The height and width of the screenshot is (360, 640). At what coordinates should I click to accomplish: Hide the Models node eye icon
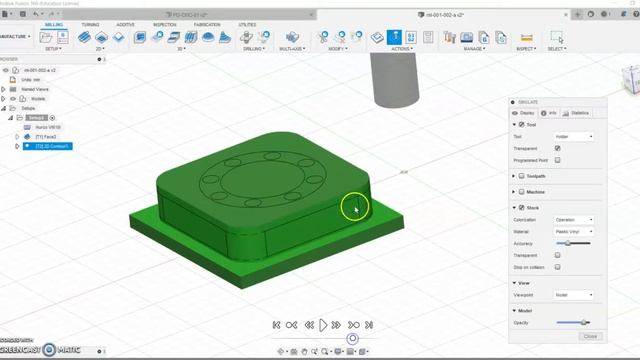pos(13,99)
